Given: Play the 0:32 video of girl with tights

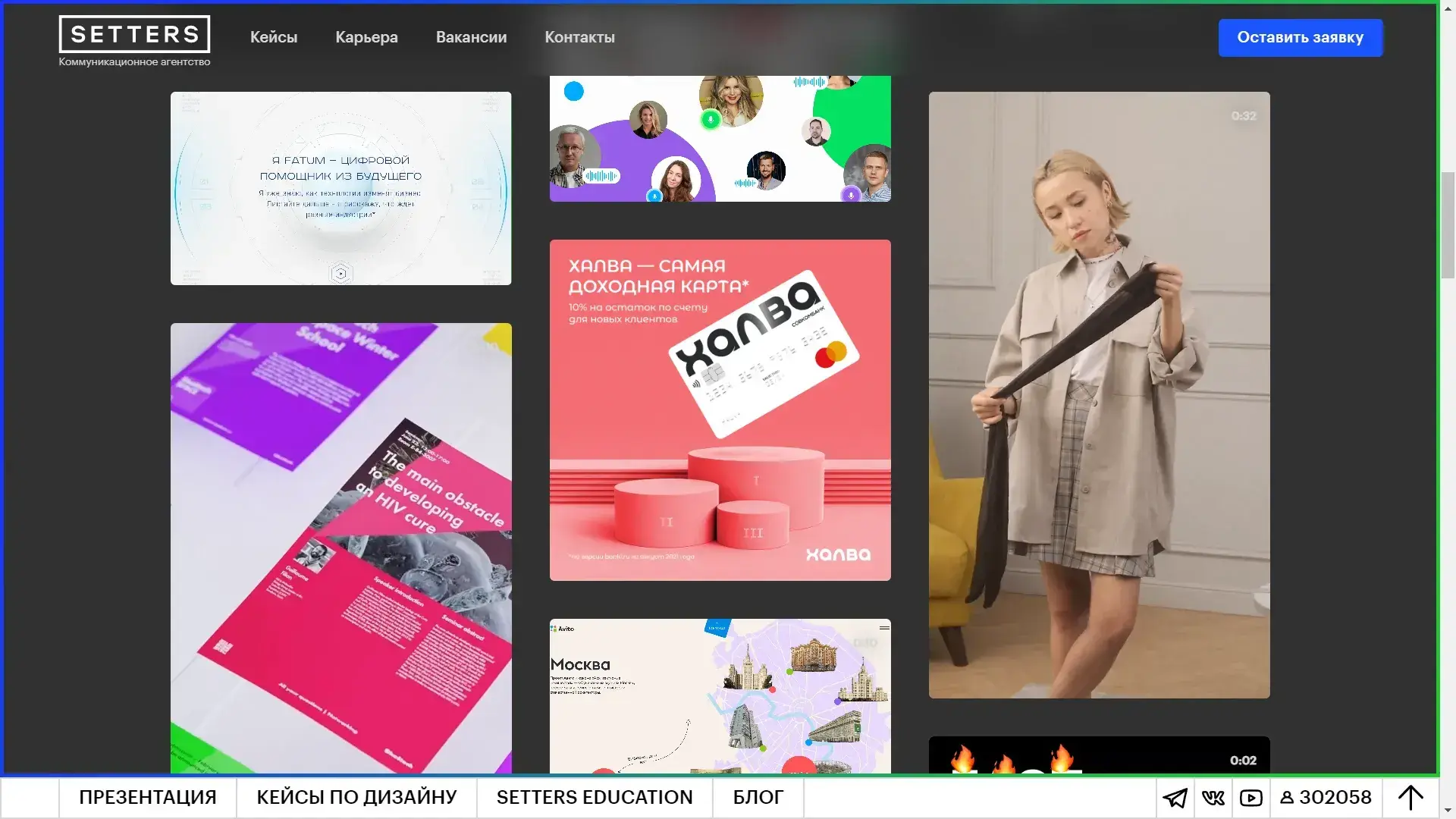Looking at the screenshot, I should click(x=1099, y=395).
